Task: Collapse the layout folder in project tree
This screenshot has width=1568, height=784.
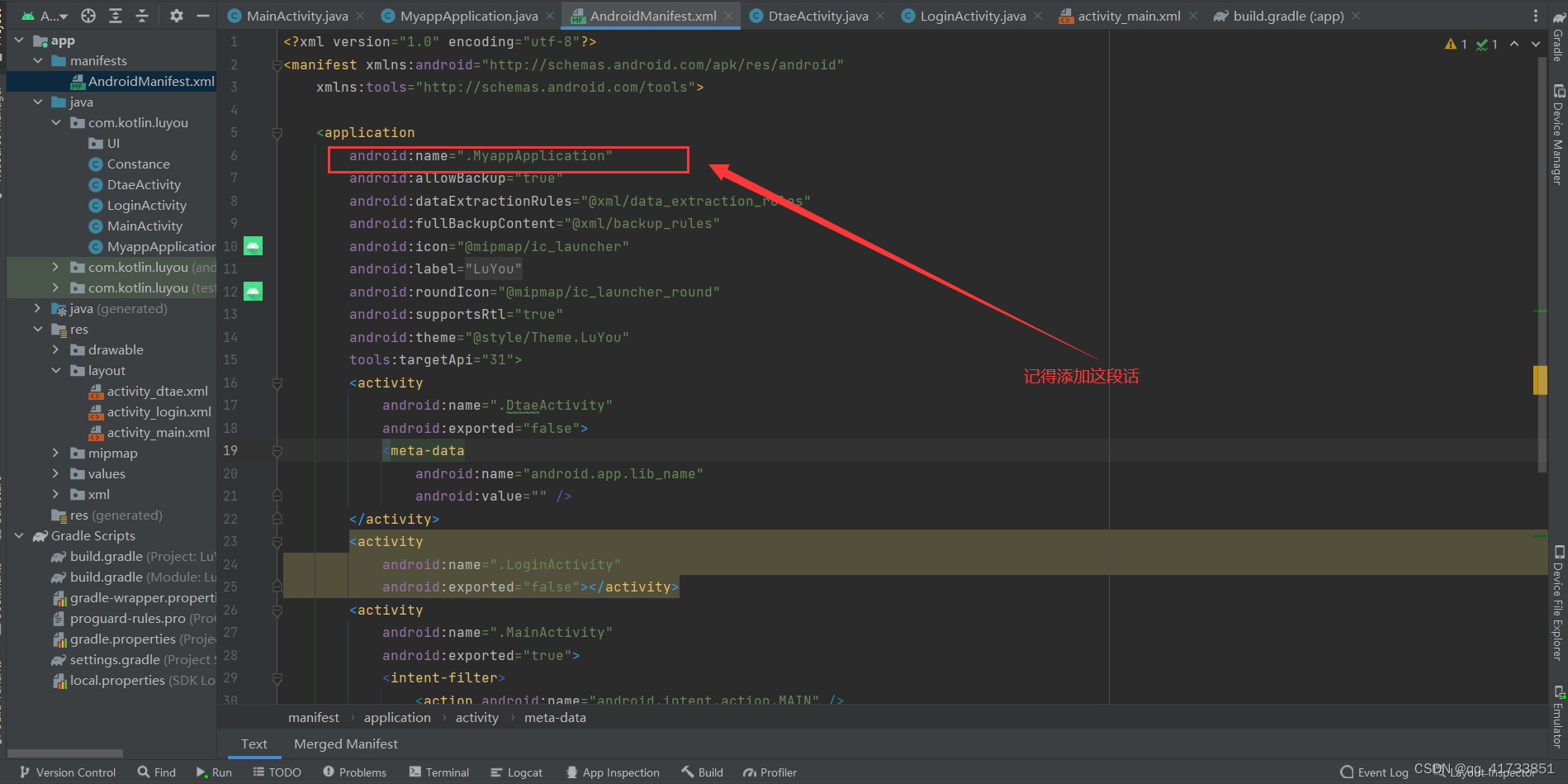Action: coord(55,370)
